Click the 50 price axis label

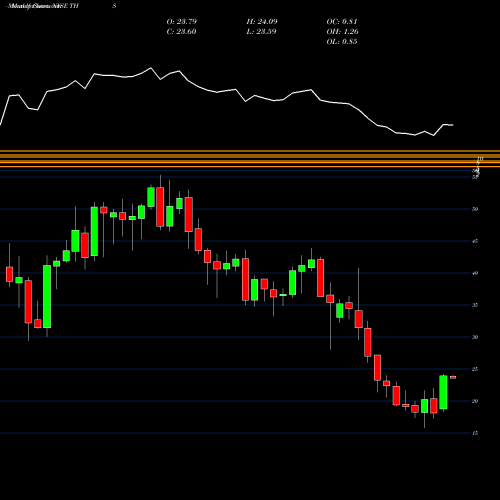pyautogui.click(x=475, y=209)
